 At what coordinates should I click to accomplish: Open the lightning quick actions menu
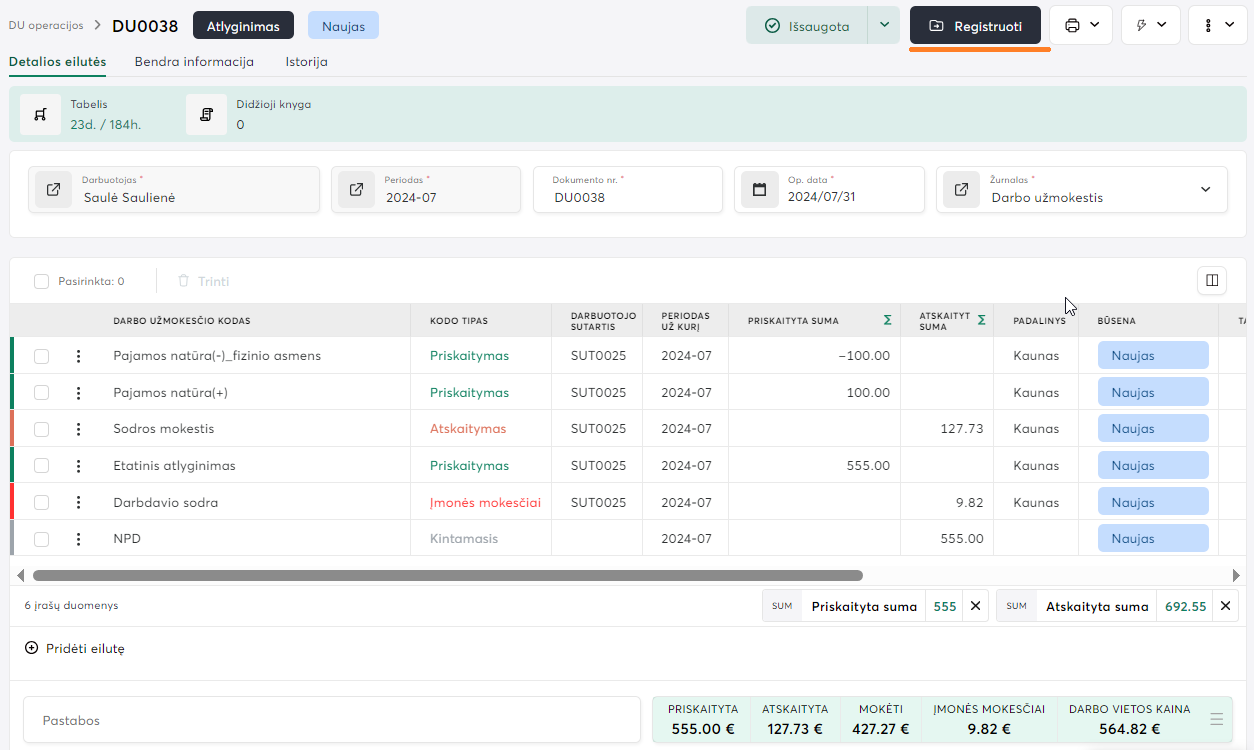(1141, 25)
